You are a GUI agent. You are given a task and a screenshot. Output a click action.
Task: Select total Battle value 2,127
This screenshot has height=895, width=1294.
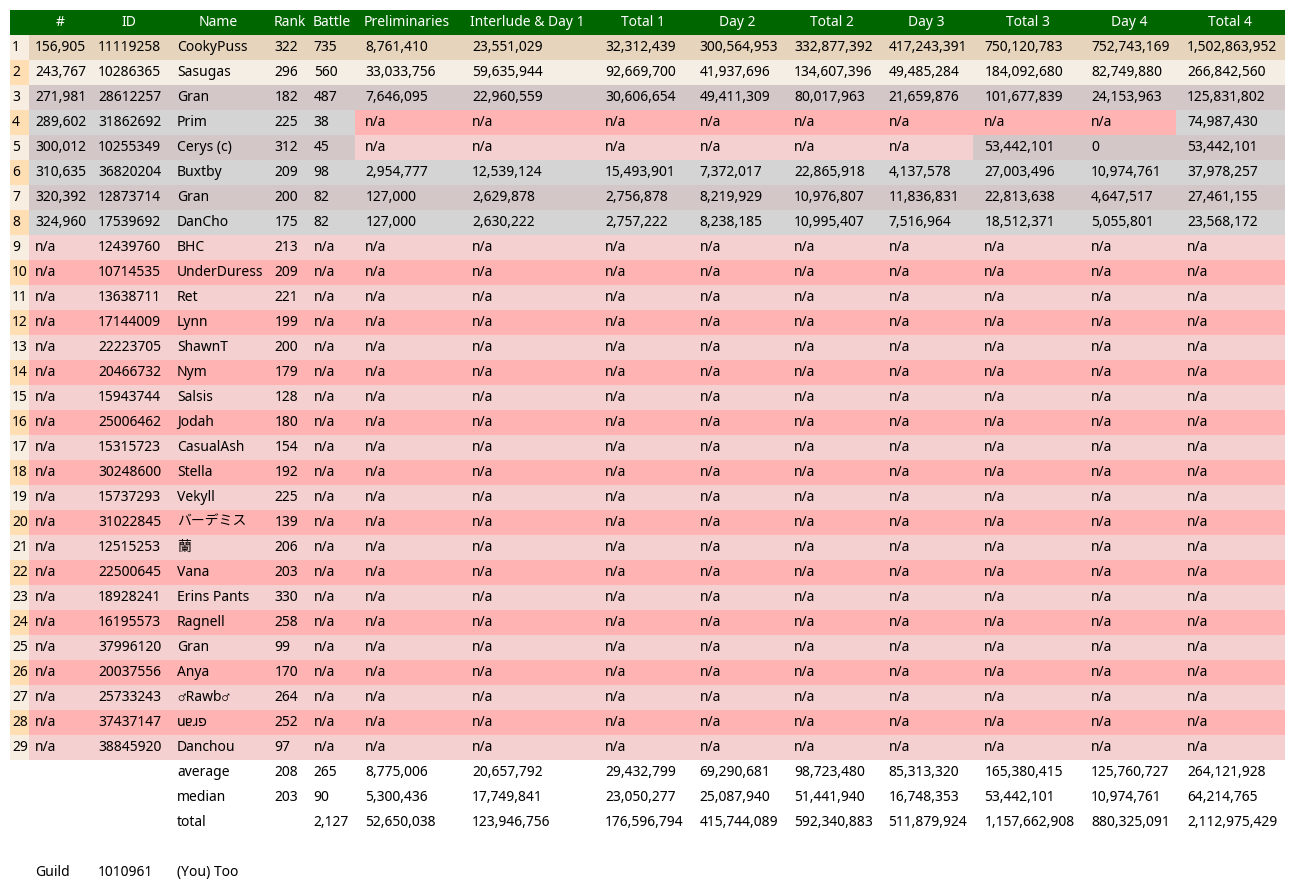pyautogui.click(x=331, y=821)
